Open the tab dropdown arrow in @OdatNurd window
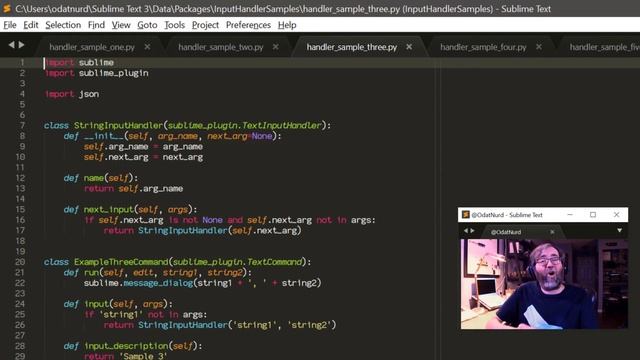640x360 pixels. coord(619,231)
